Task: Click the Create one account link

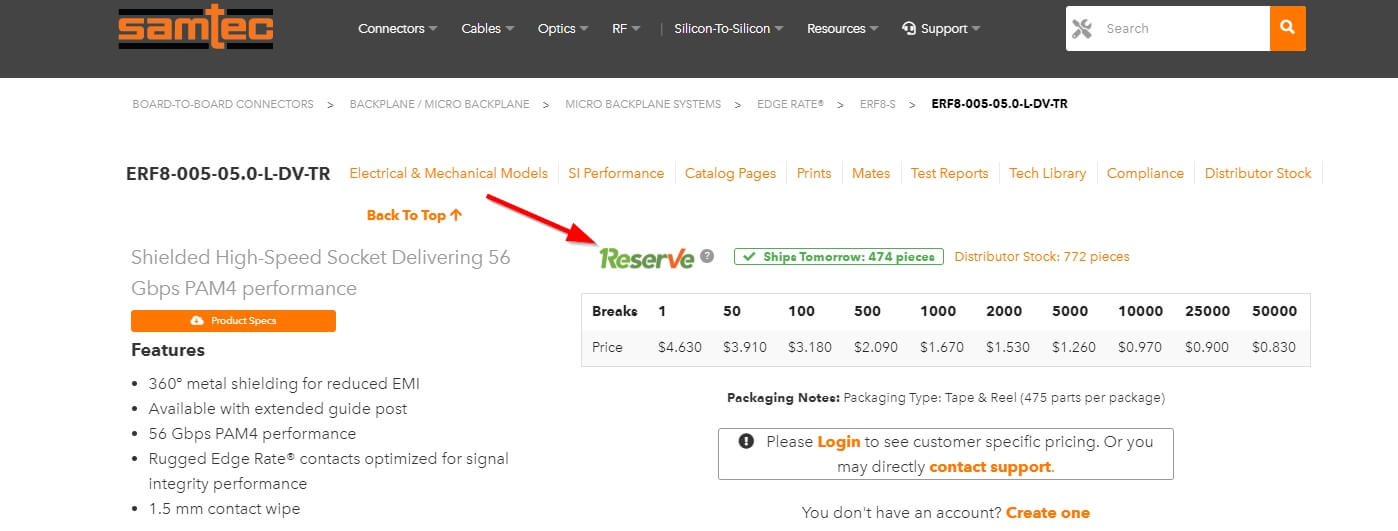Action: 1048,513
